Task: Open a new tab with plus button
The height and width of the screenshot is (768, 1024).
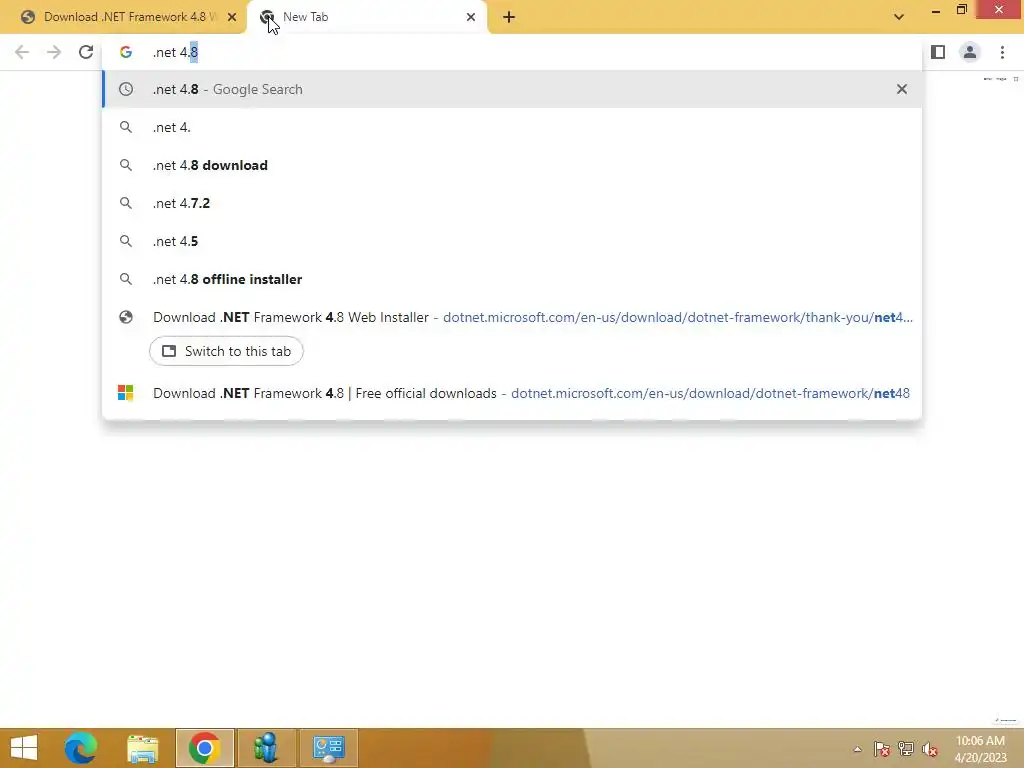Action: [x=509, y=17]
